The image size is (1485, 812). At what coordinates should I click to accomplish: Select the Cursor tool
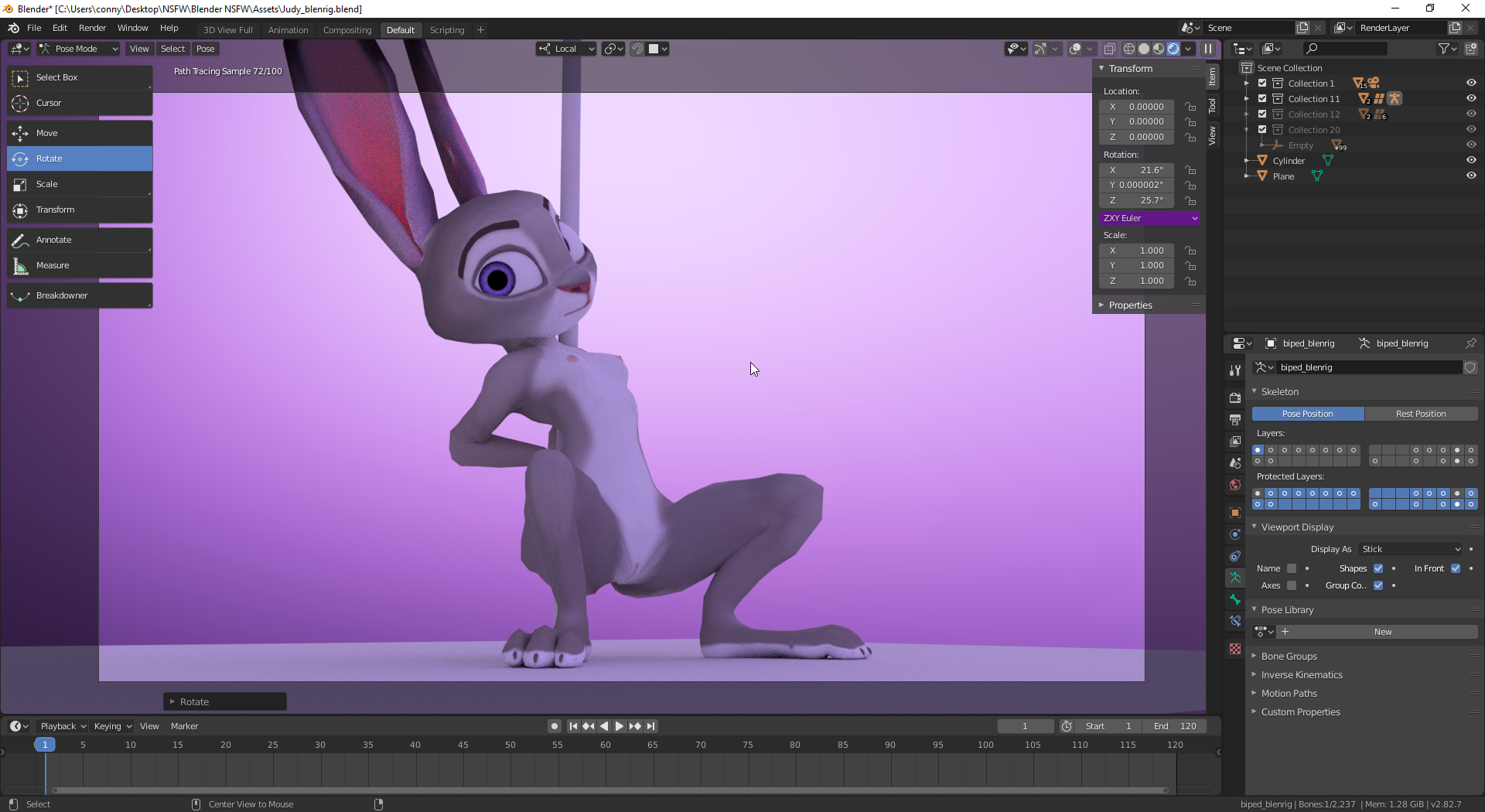click(79, 103)
